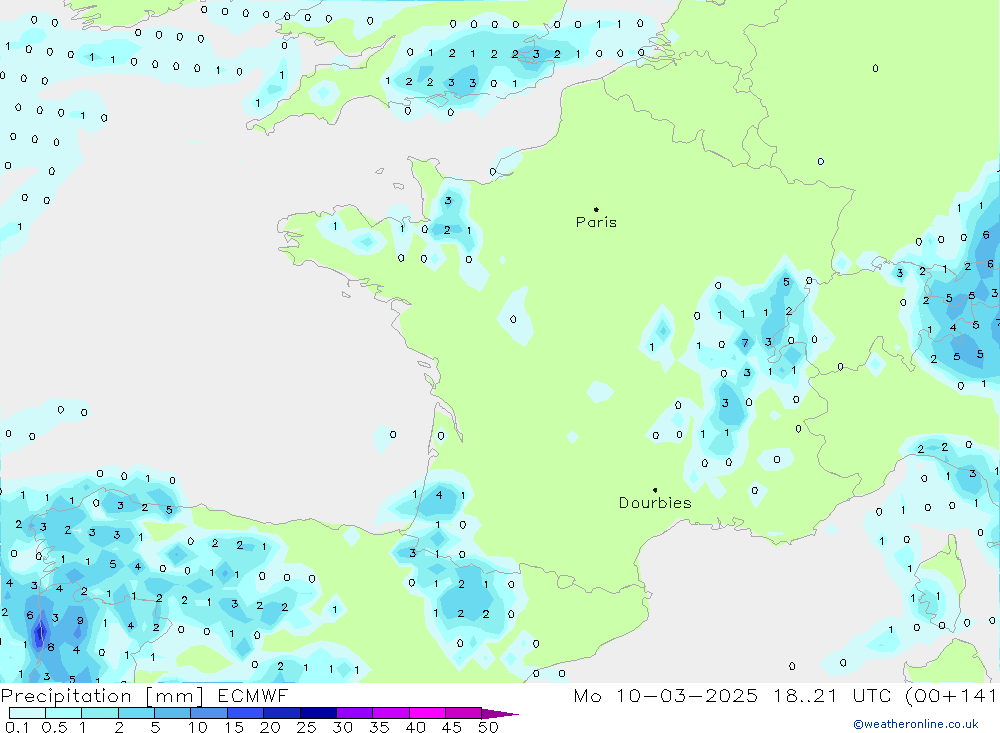Click the ECMWF model label
This screenshot has width=1000, height=733.
point(253,695)
